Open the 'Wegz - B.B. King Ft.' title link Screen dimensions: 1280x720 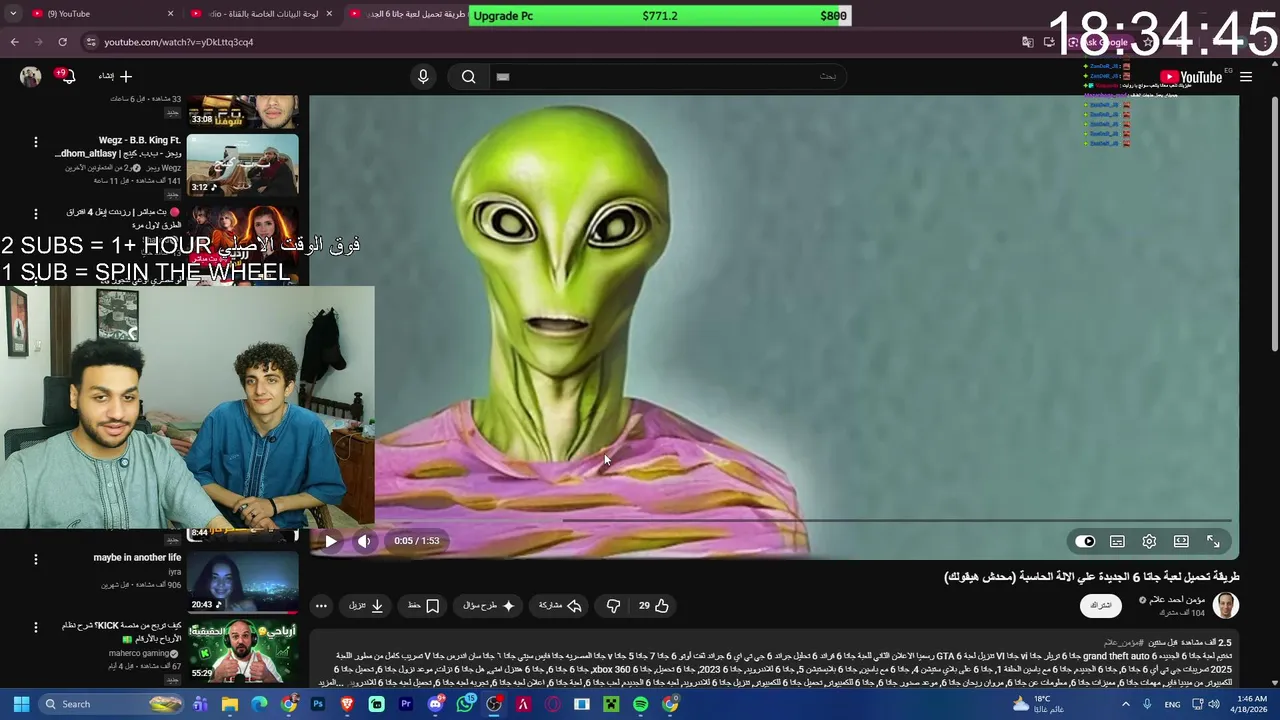click(118, 147)
